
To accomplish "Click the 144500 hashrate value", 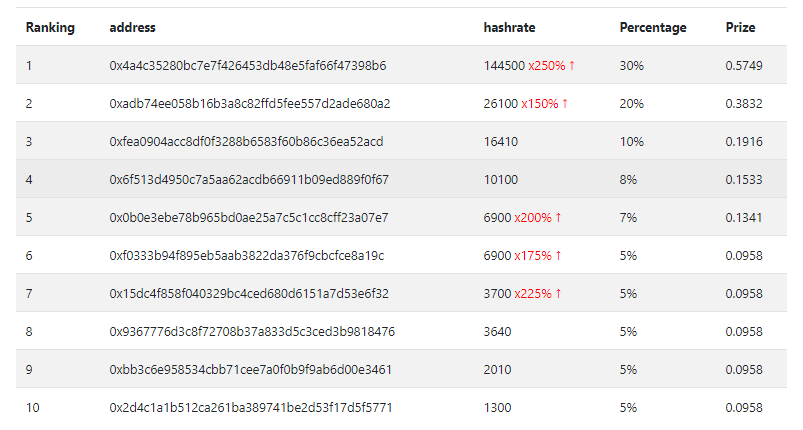I will click(504, 66).
